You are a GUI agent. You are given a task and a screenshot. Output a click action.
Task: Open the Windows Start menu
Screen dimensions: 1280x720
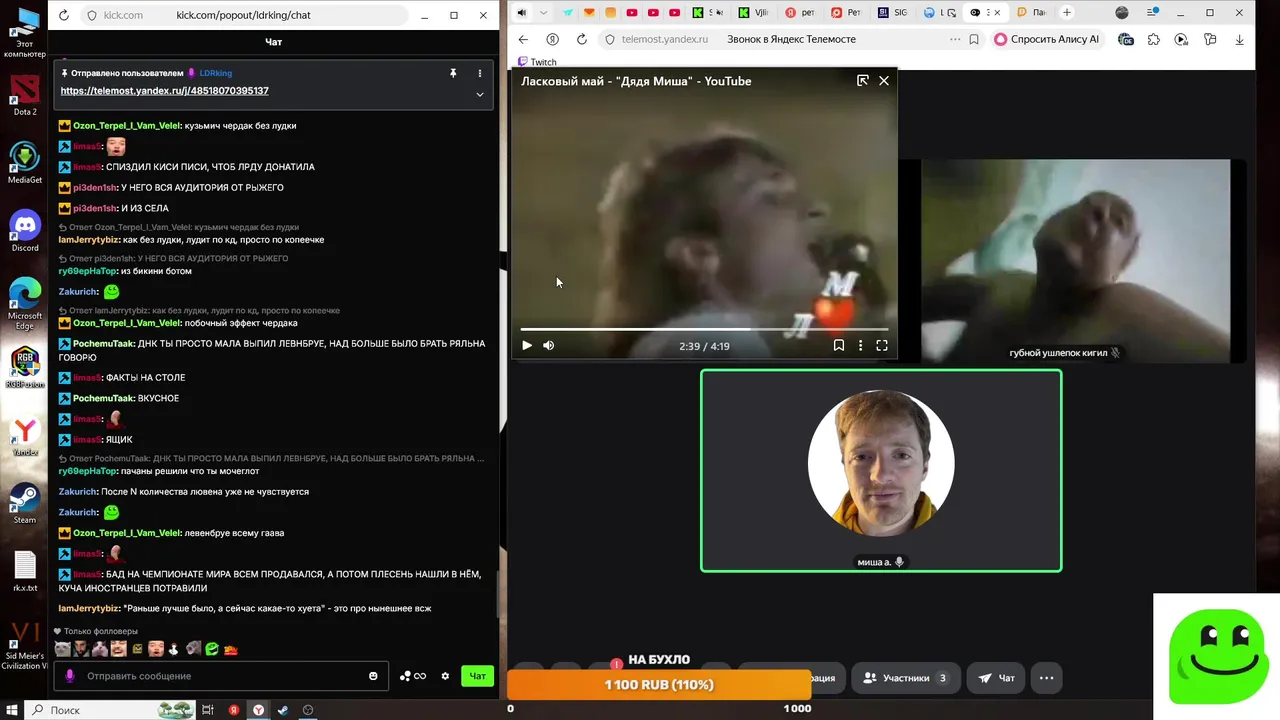[x=12, y=710]
